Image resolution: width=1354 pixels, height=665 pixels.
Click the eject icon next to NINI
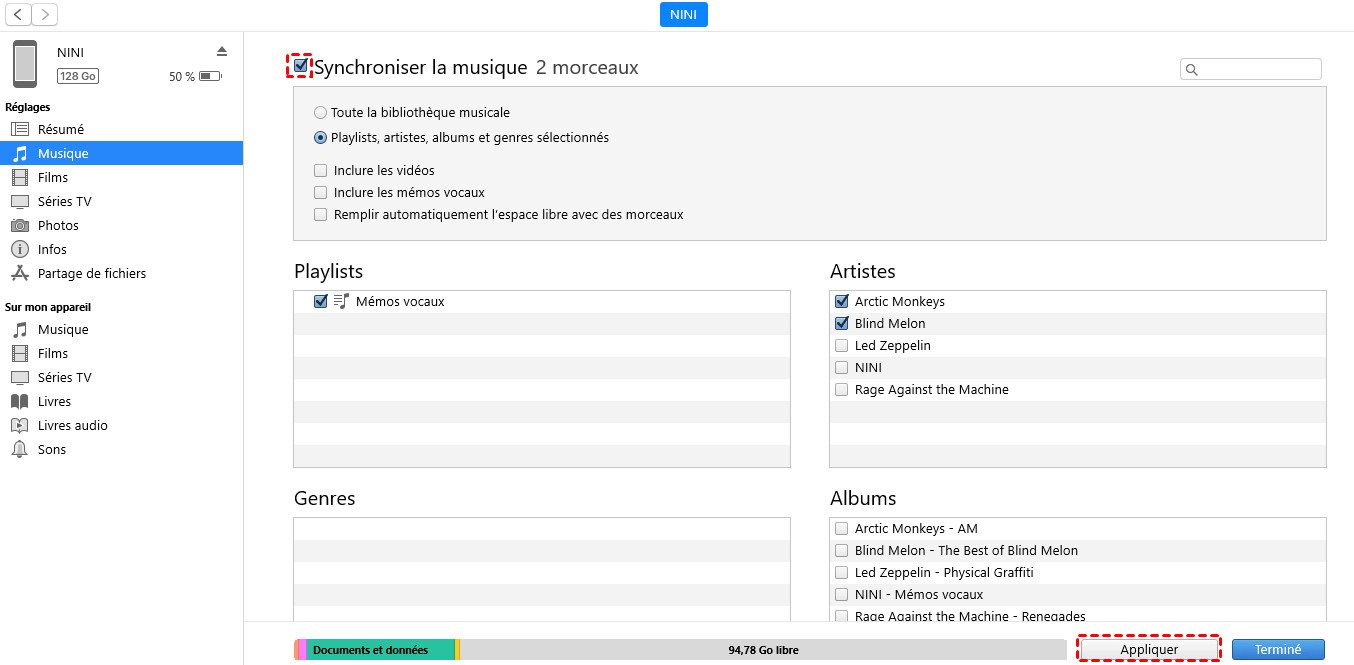pyautogui.click(x=222, y=51)
